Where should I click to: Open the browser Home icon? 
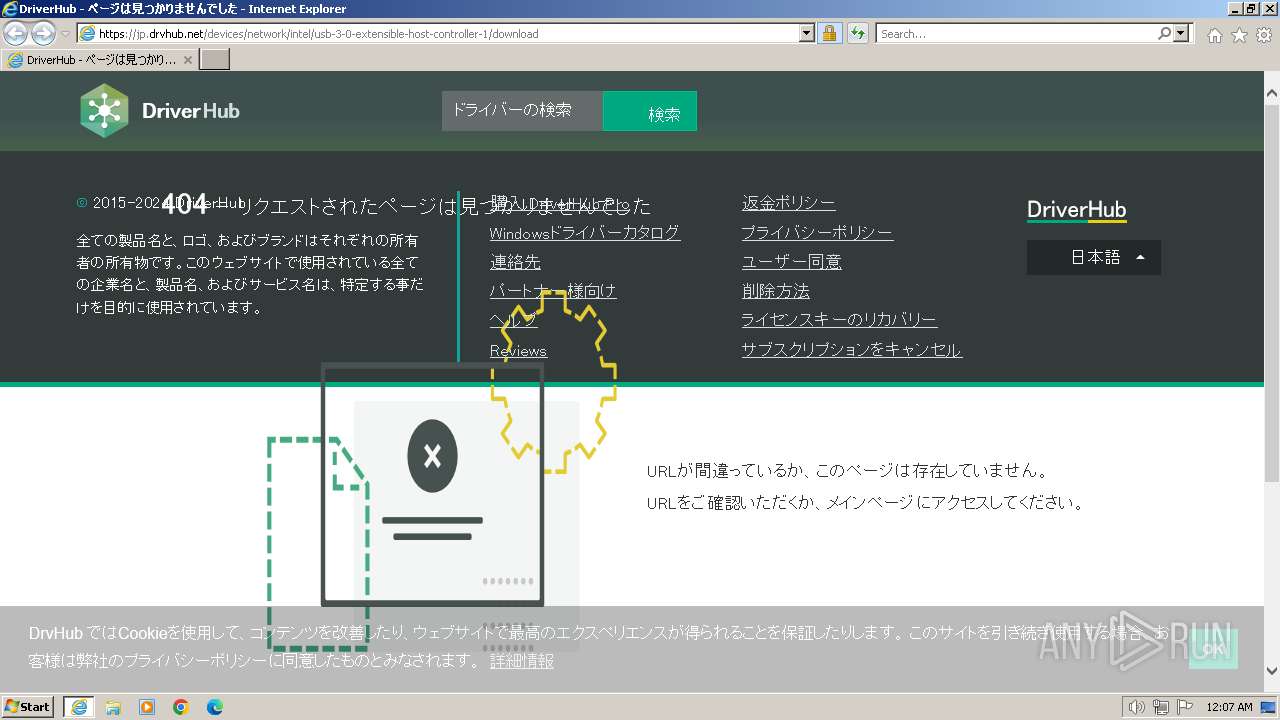coord(1214,35)
